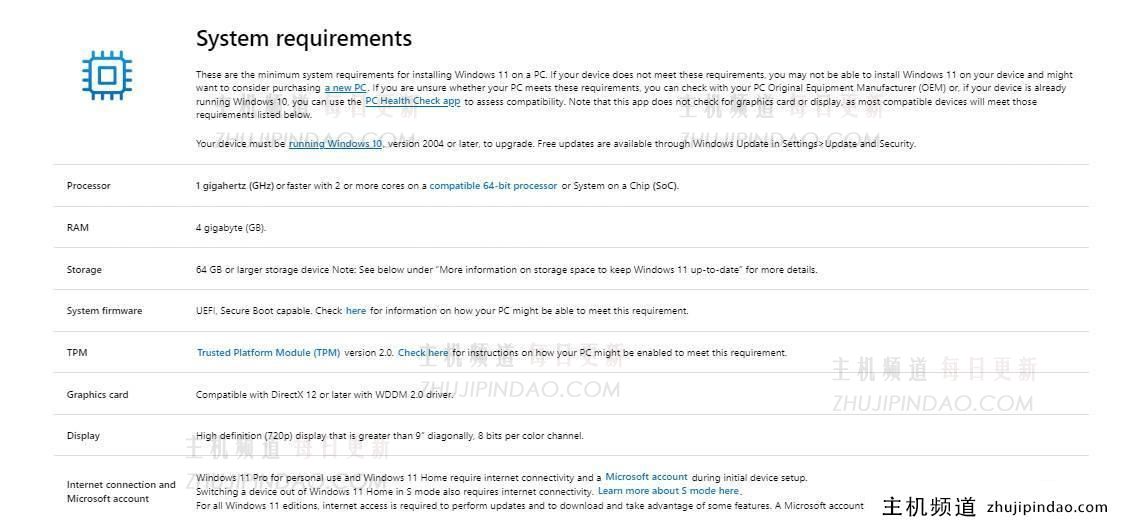This screenshot has width=1125, height=531.
Task: Click the "Check here" TPM instructions link
Action: [423, 353]
